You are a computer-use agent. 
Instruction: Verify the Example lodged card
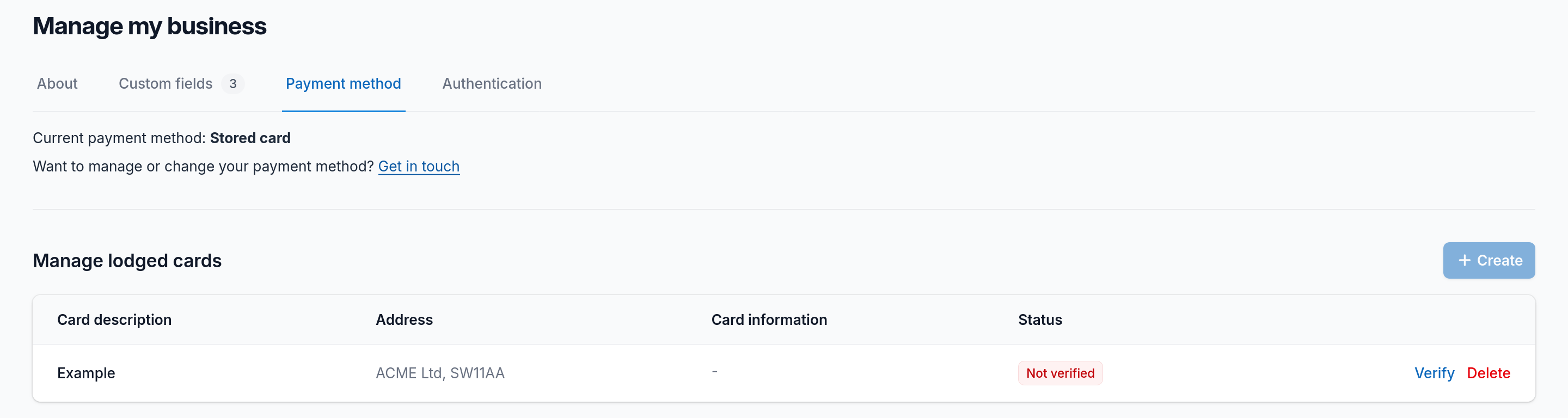point(1434,373)
